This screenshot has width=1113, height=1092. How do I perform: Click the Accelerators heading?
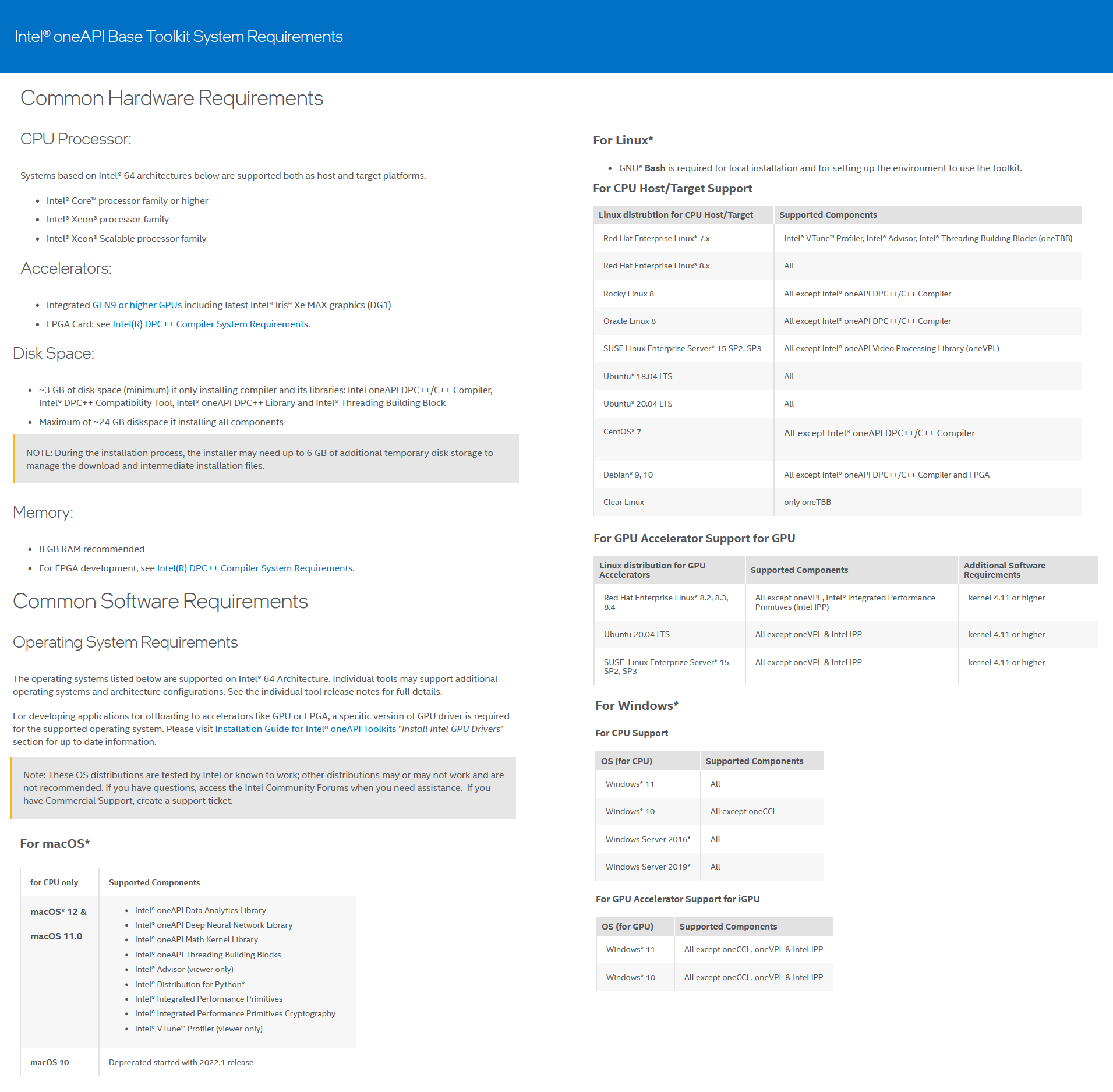click(x=66, y=268)
